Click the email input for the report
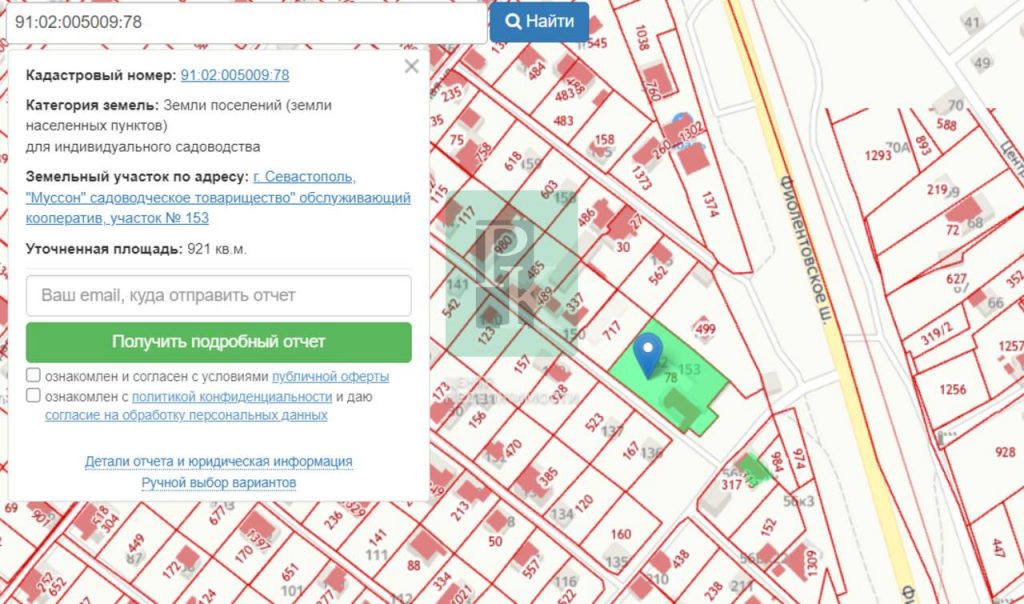Viewport: 1024px width, 604px height. point(219,296)
